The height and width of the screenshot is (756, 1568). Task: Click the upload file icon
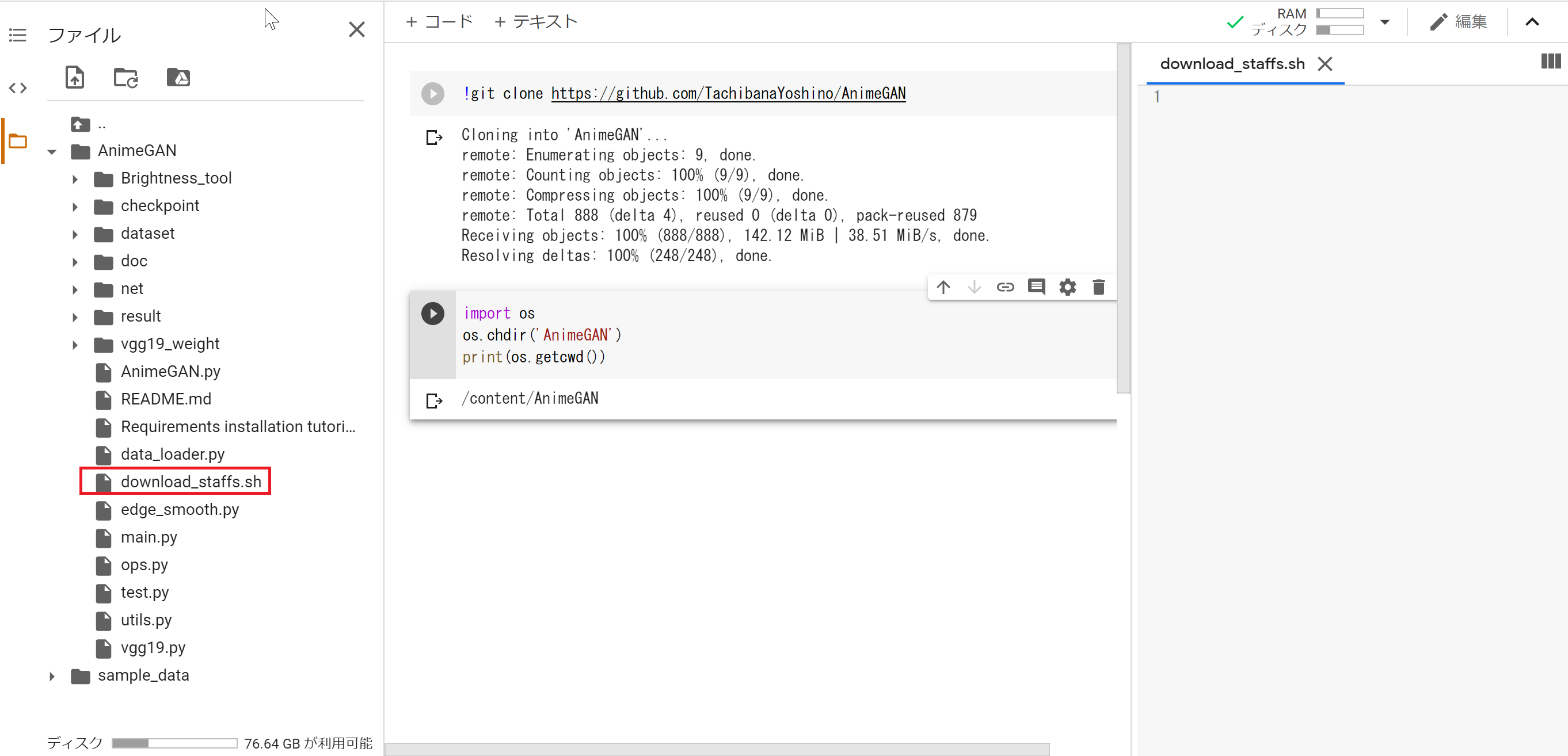coord(74,78)
